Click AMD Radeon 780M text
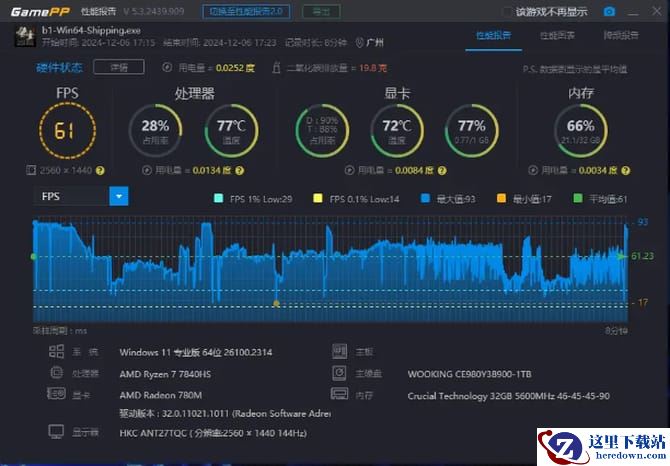This screenshot has height=466, width=670. (x=161, y=395)
